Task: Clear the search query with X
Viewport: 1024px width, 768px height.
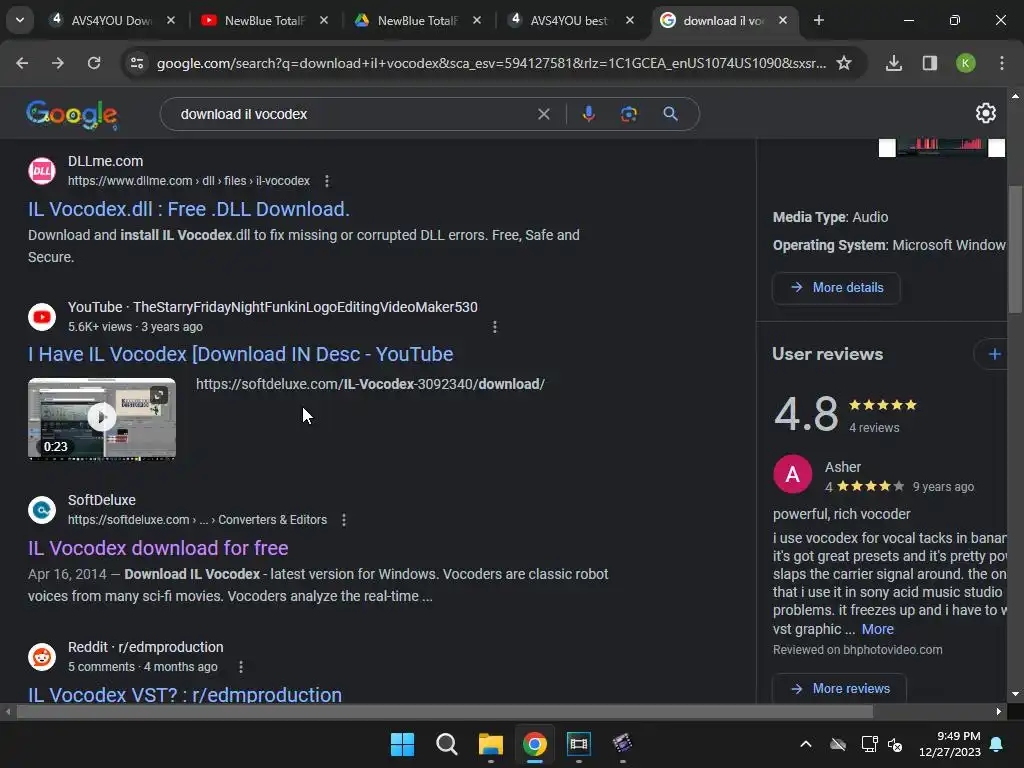Action: 543,114
